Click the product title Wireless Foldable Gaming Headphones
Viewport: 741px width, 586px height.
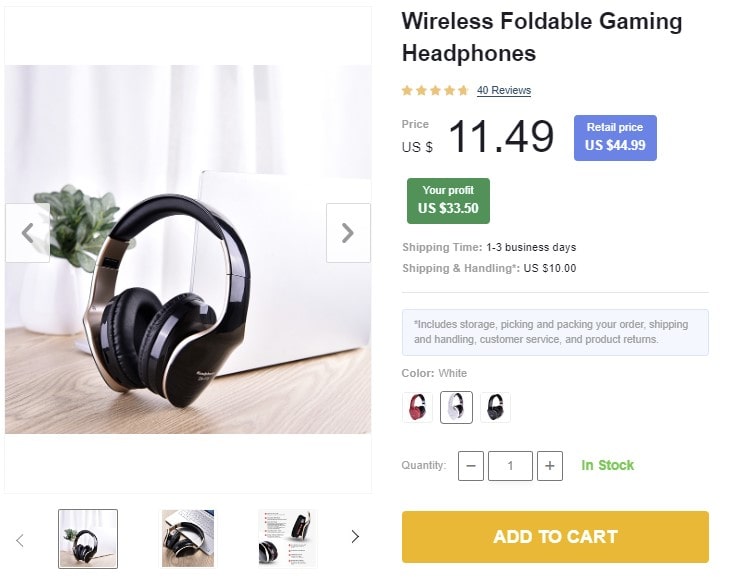(x=541, y=37)
